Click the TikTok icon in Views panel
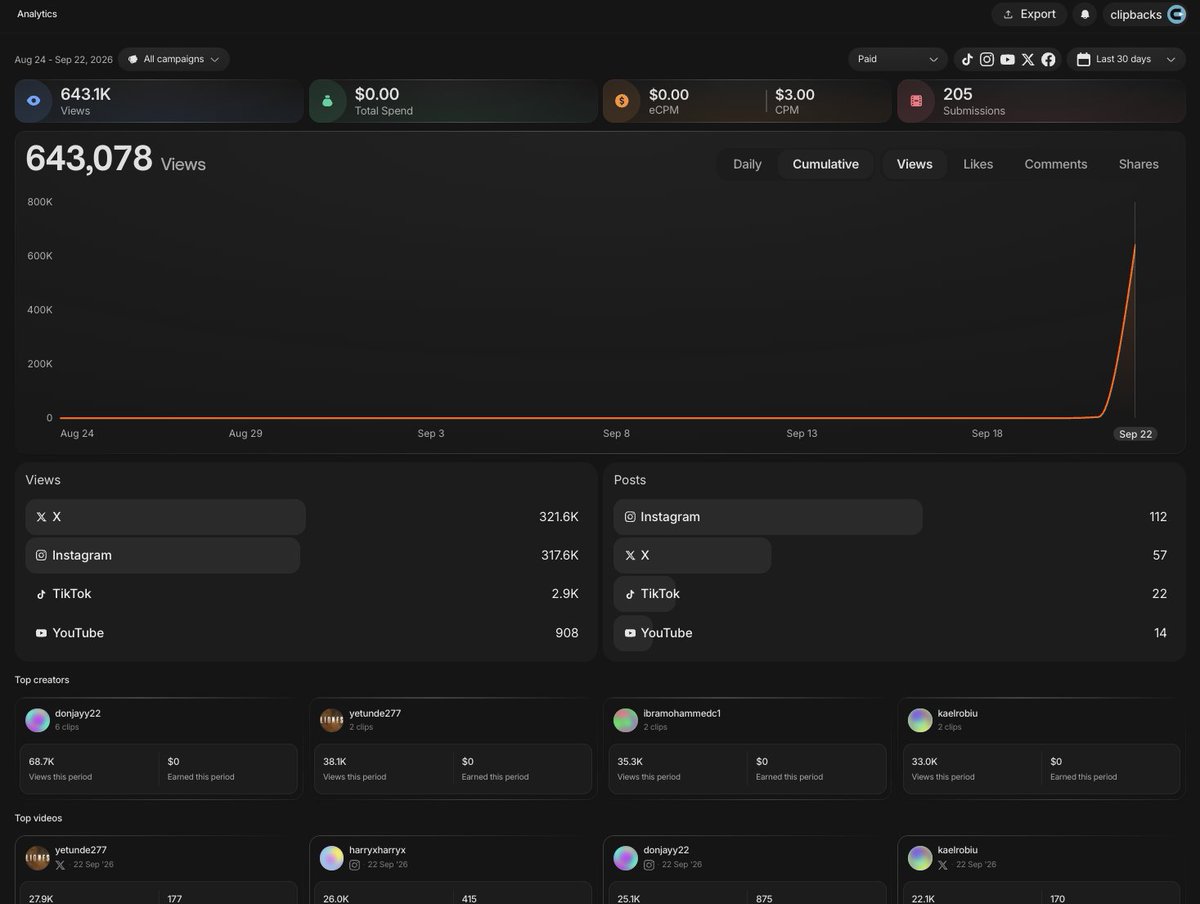Viewport: 1200px width, 904px height. coord(41,594)
